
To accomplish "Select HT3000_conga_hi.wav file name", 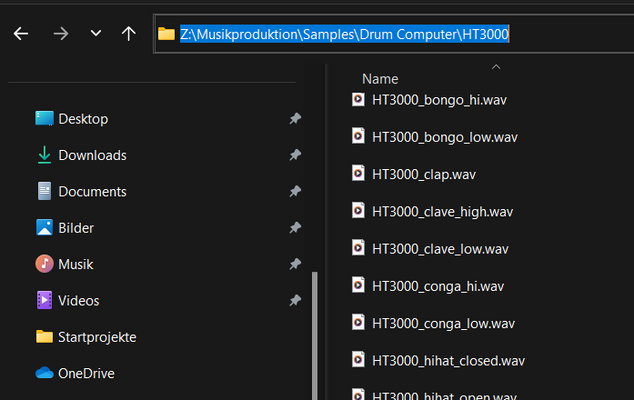I will coord(438,286).
